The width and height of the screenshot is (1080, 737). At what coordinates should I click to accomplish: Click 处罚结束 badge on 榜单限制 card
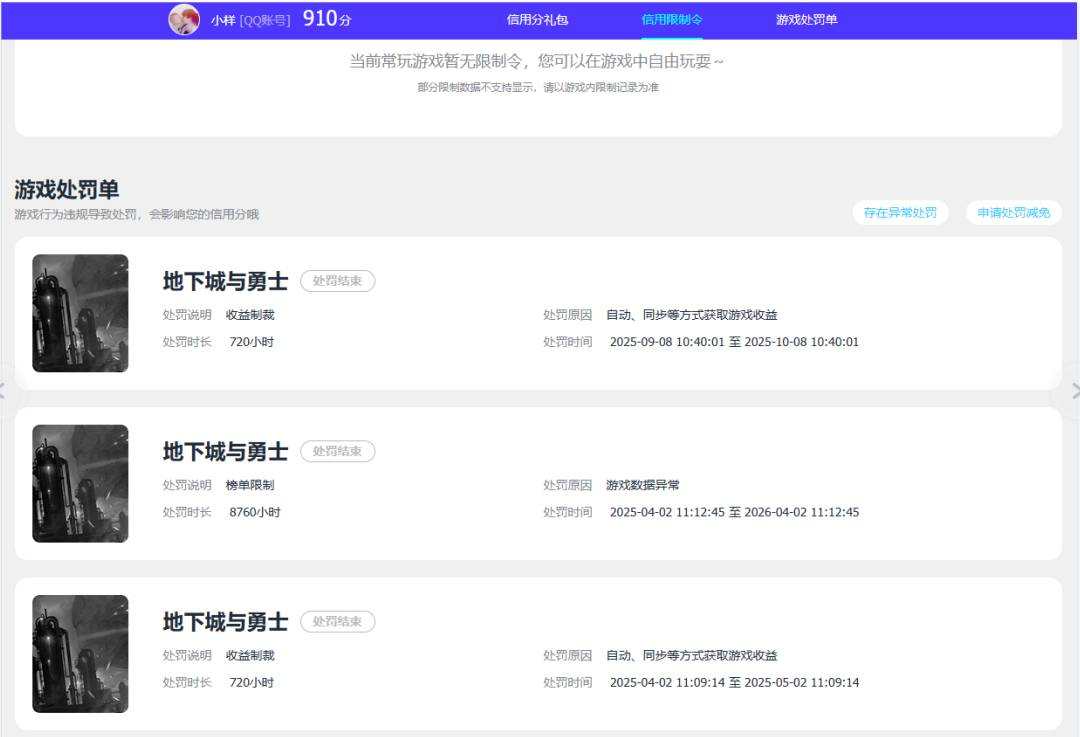pyautogui.click(x=338, y=451)
